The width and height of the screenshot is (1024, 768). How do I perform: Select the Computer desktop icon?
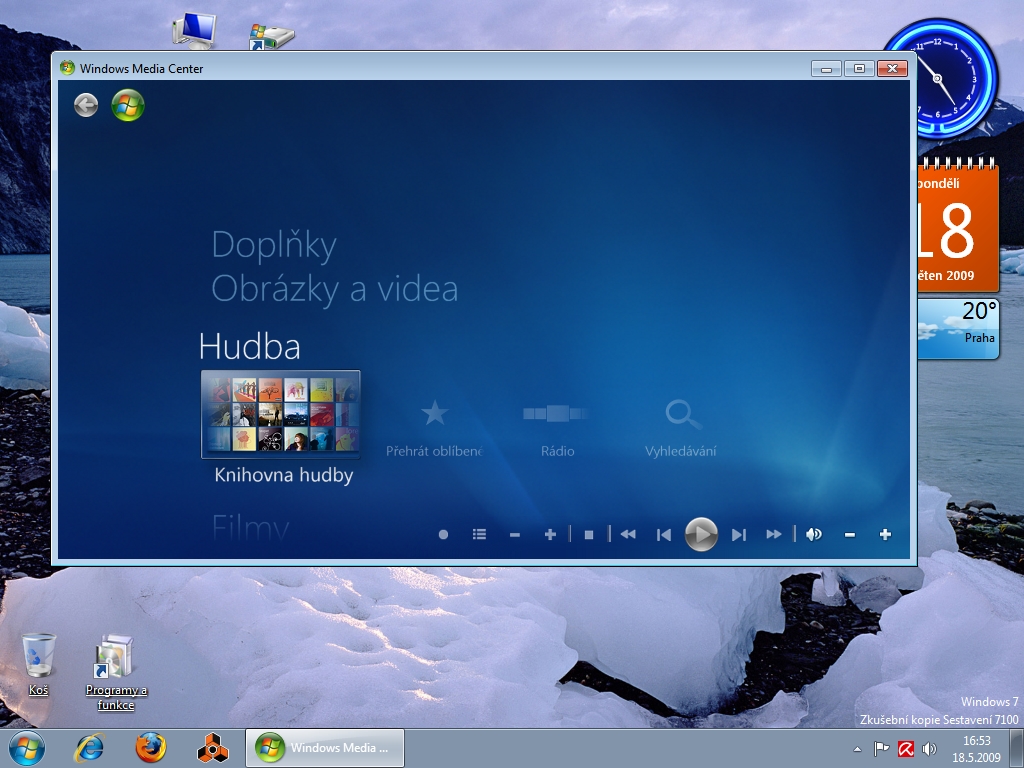point(194,31)
